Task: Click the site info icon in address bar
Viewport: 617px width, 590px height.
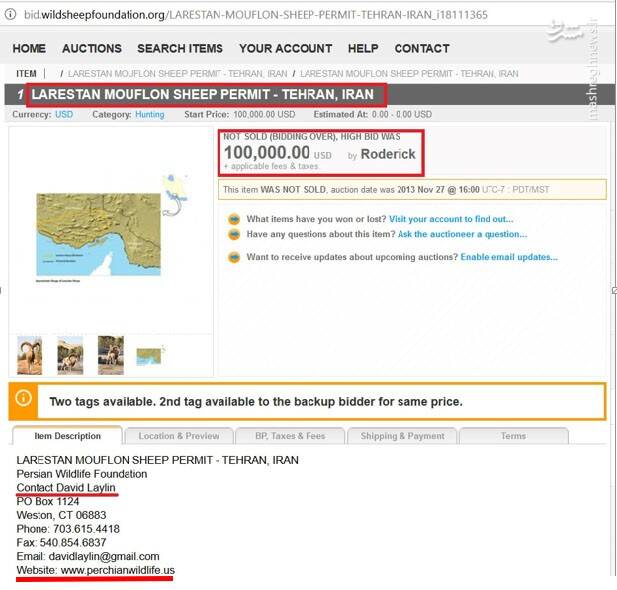Action: pyautogui.click(x=10, y=15)
